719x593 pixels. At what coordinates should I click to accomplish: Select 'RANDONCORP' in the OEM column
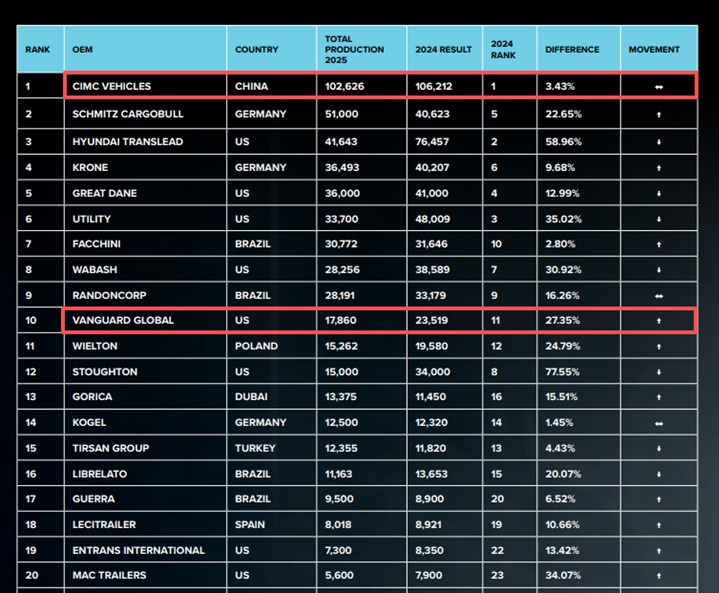(x=109, y=295)
